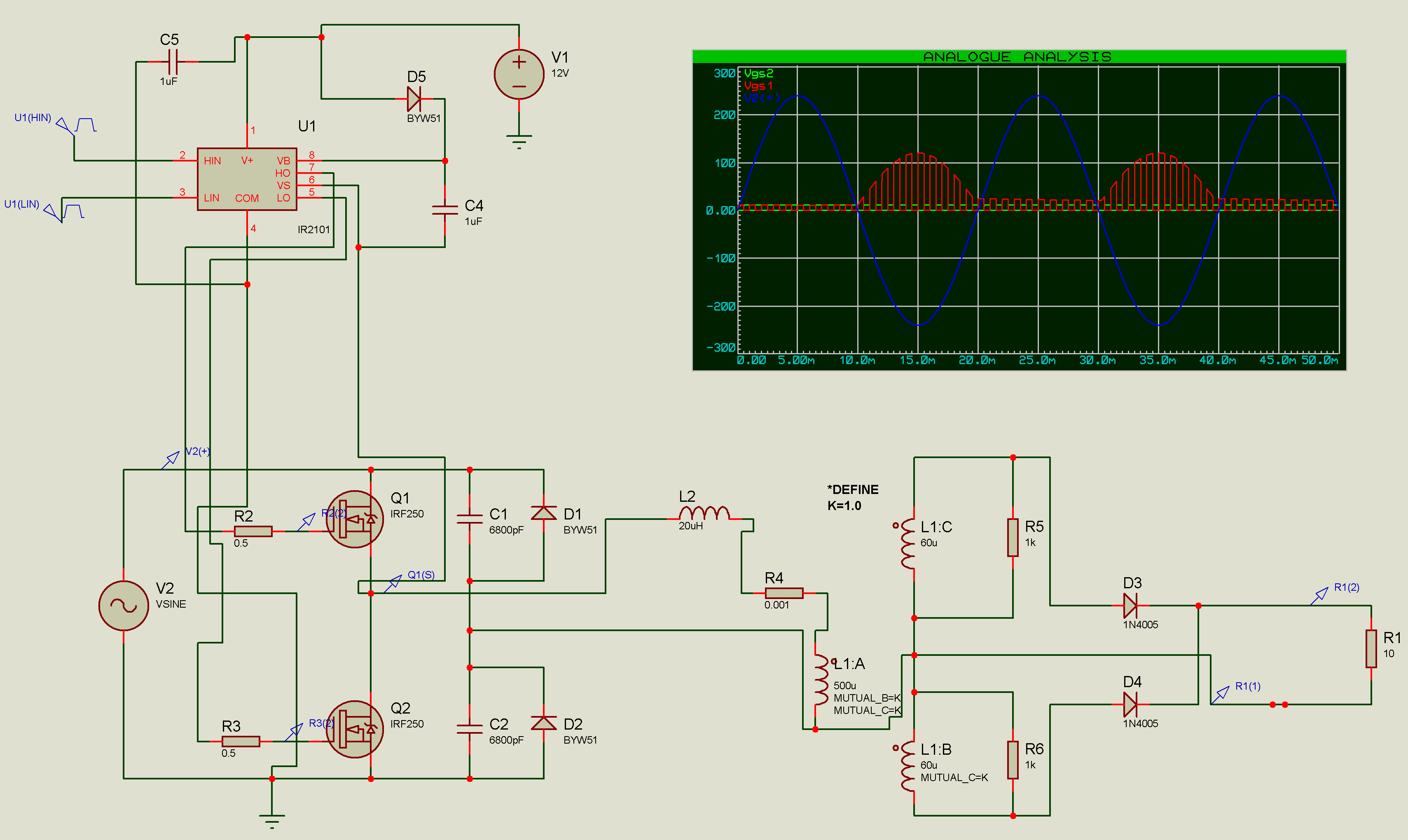
Task: Select the R4 0.001 resistor
Action: 784,593
